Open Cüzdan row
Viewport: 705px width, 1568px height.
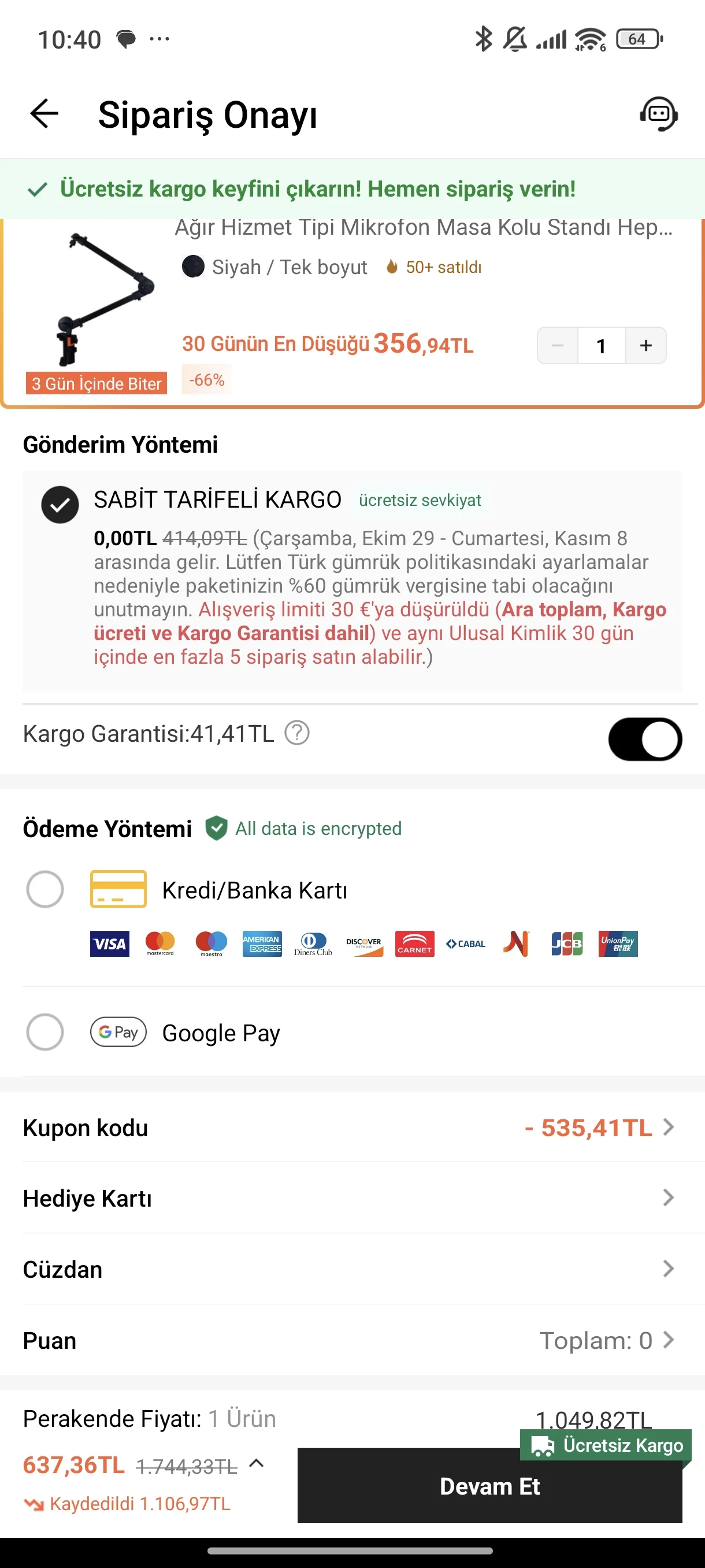click(x=668, y=1269)
